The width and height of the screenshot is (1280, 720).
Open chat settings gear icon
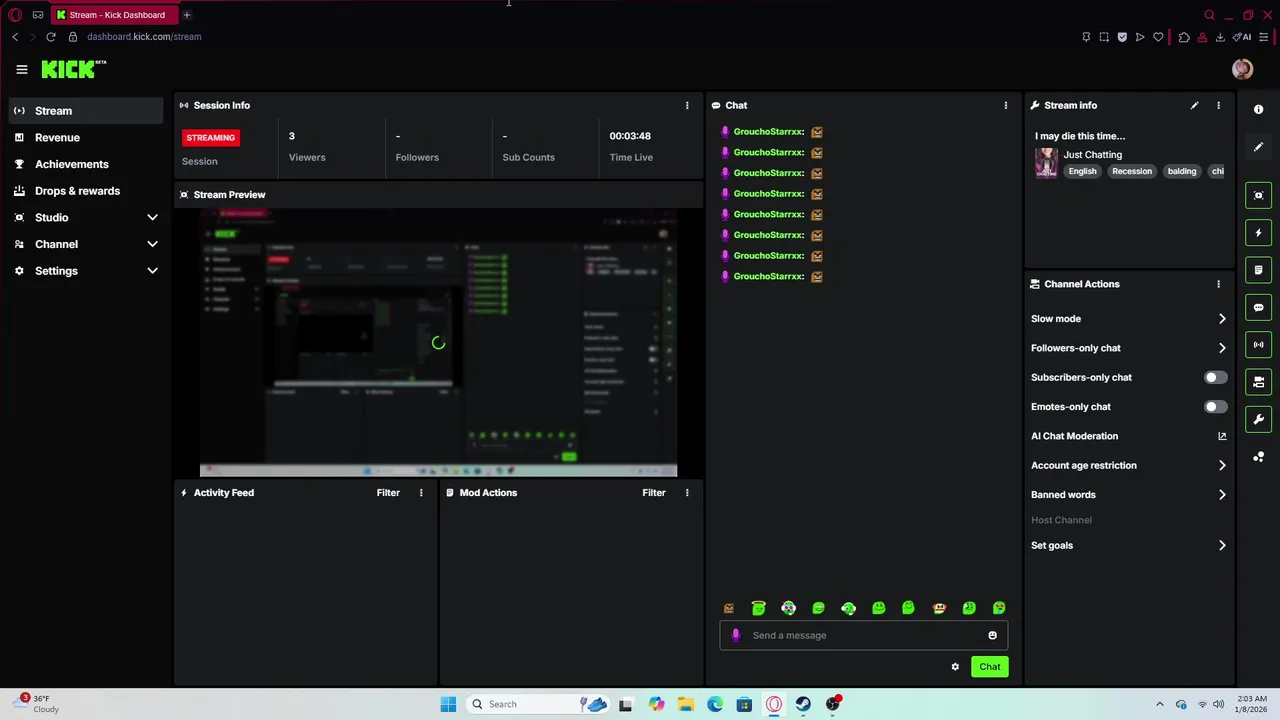click(955, 667)
